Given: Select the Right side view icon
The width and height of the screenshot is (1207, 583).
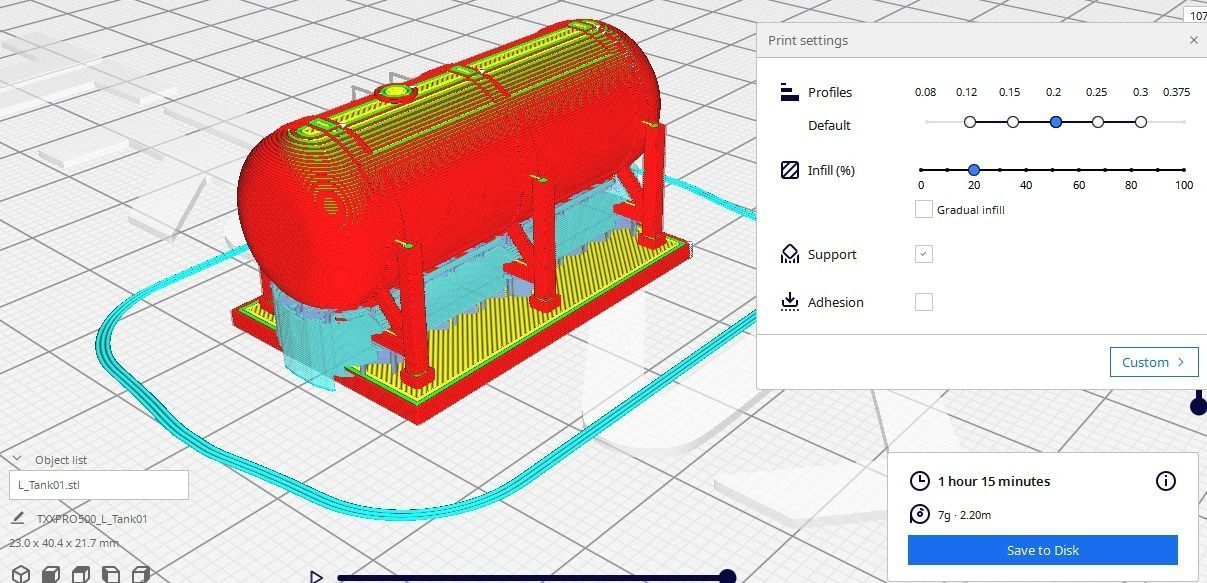Looking at the screenshot, I should coord(140,574).
